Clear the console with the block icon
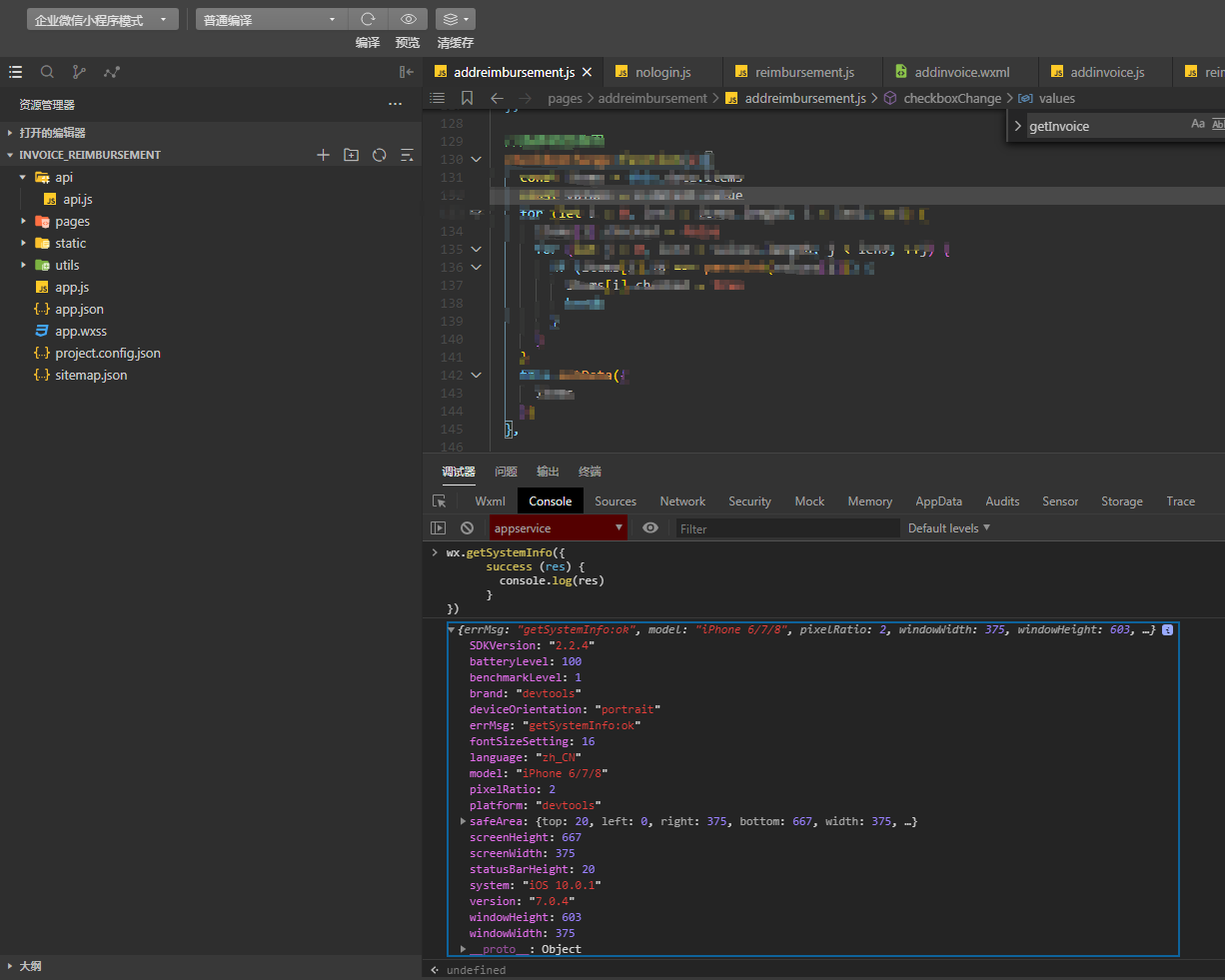 coord(467,528)
